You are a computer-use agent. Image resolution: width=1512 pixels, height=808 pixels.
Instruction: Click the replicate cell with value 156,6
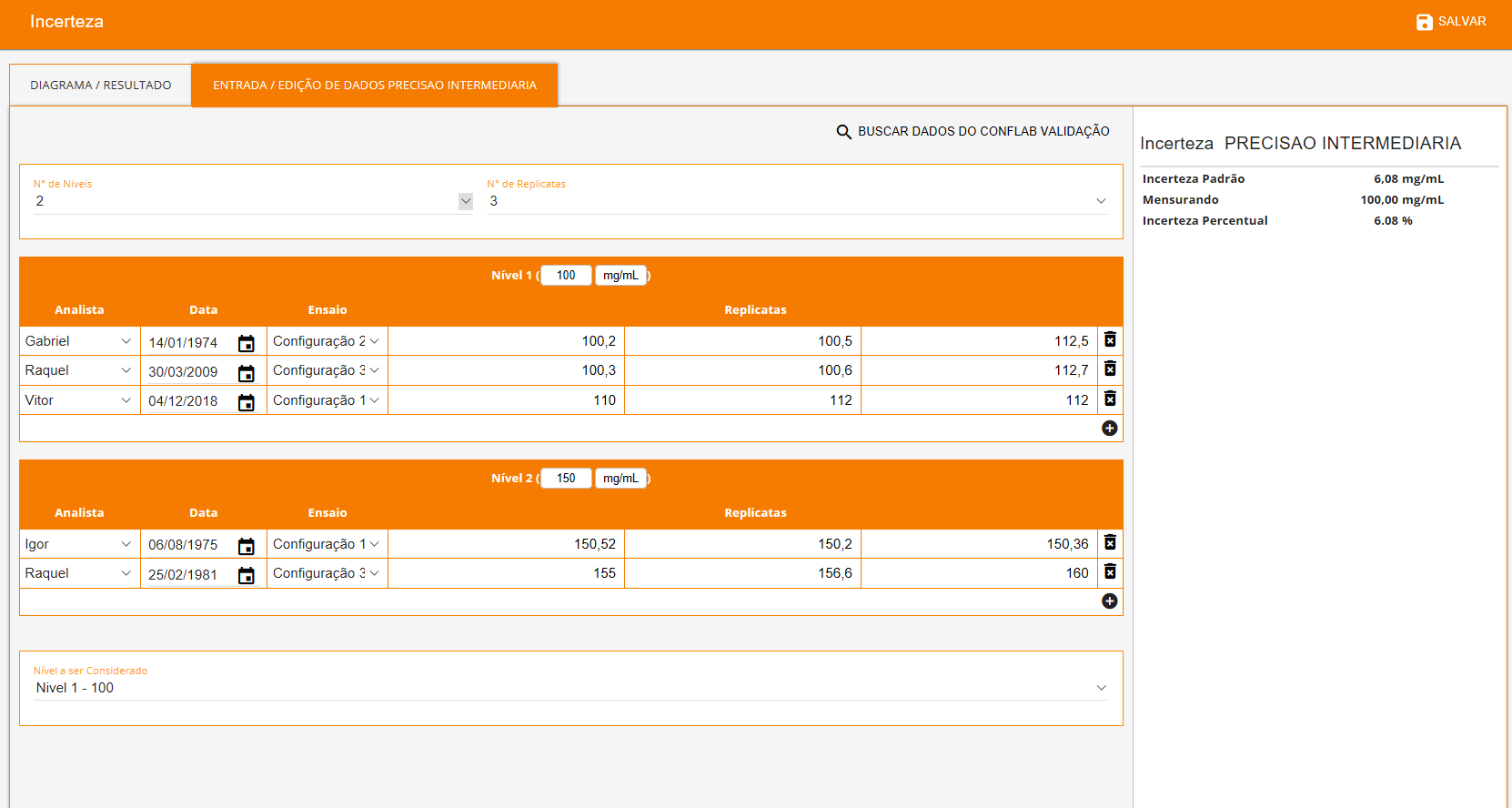tap(742, 573)
